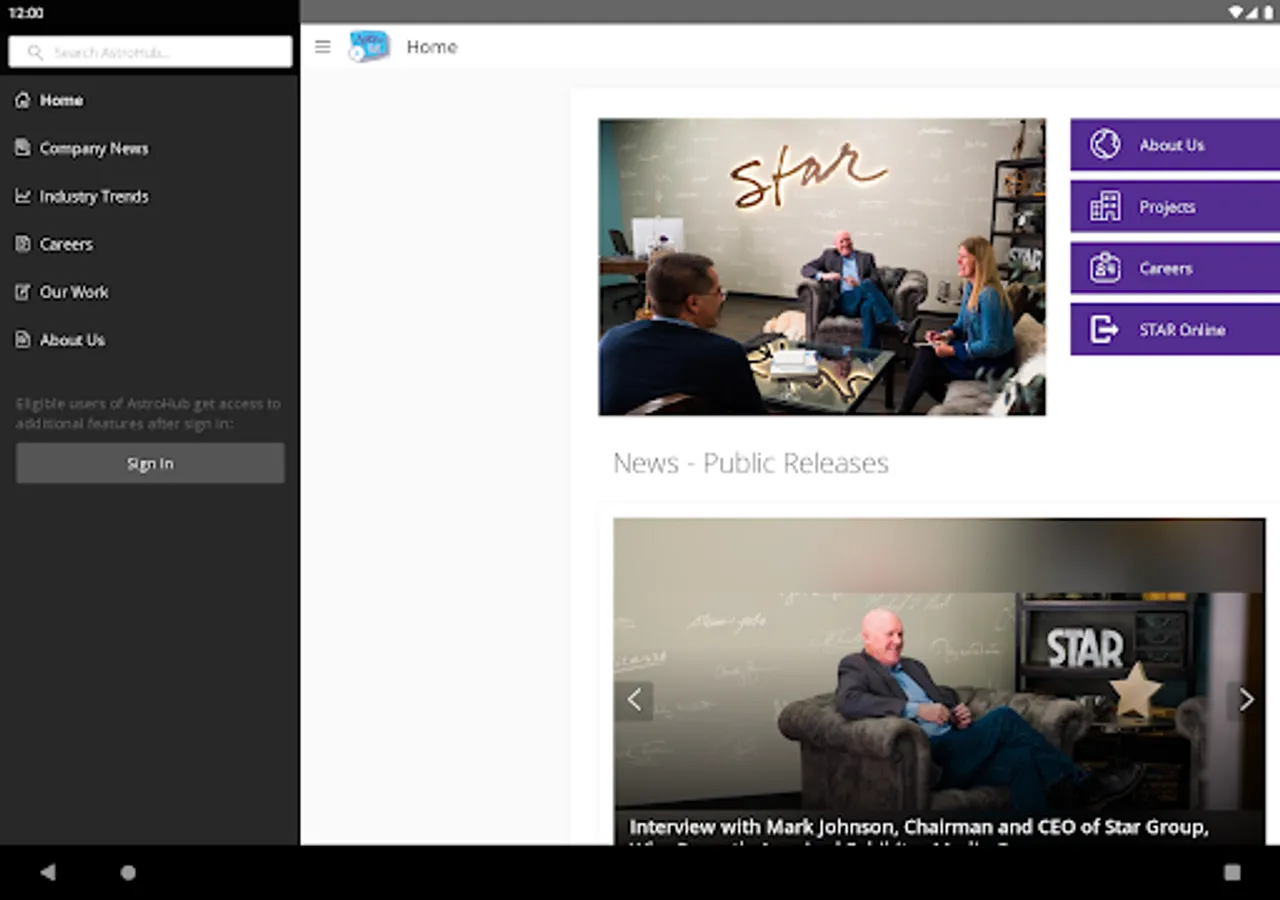This screenshot has height=900, width=1280.
Task: Tap the Android back button
Action: (x=47, y=872)
